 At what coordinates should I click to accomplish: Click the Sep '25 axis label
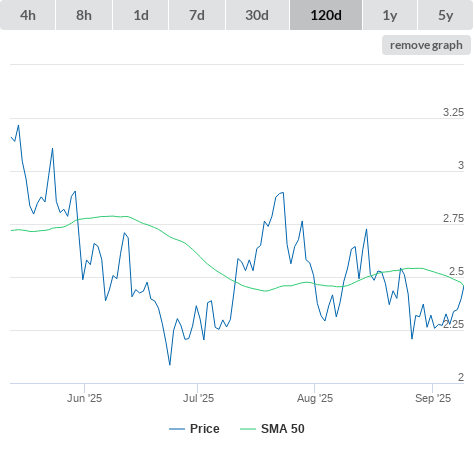coord(433,398)
